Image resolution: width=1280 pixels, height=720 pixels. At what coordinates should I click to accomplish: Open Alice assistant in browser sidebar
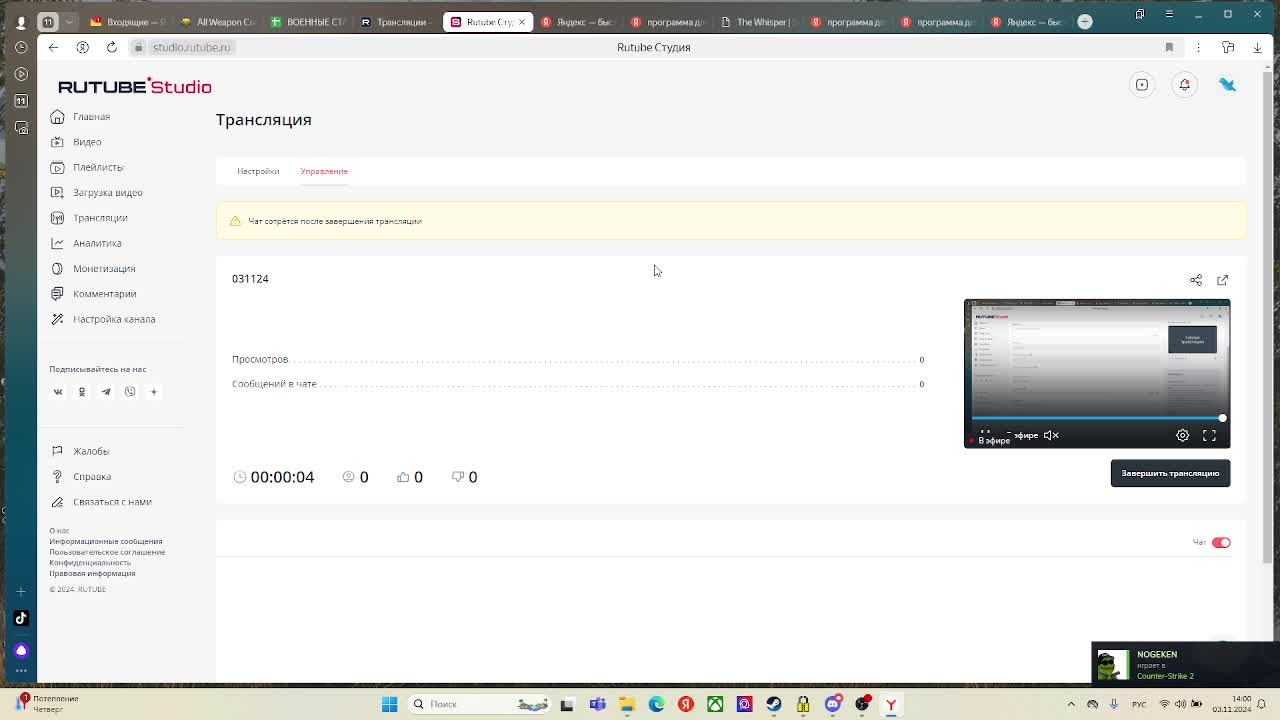pyautogui.click(x=21, y=650)
